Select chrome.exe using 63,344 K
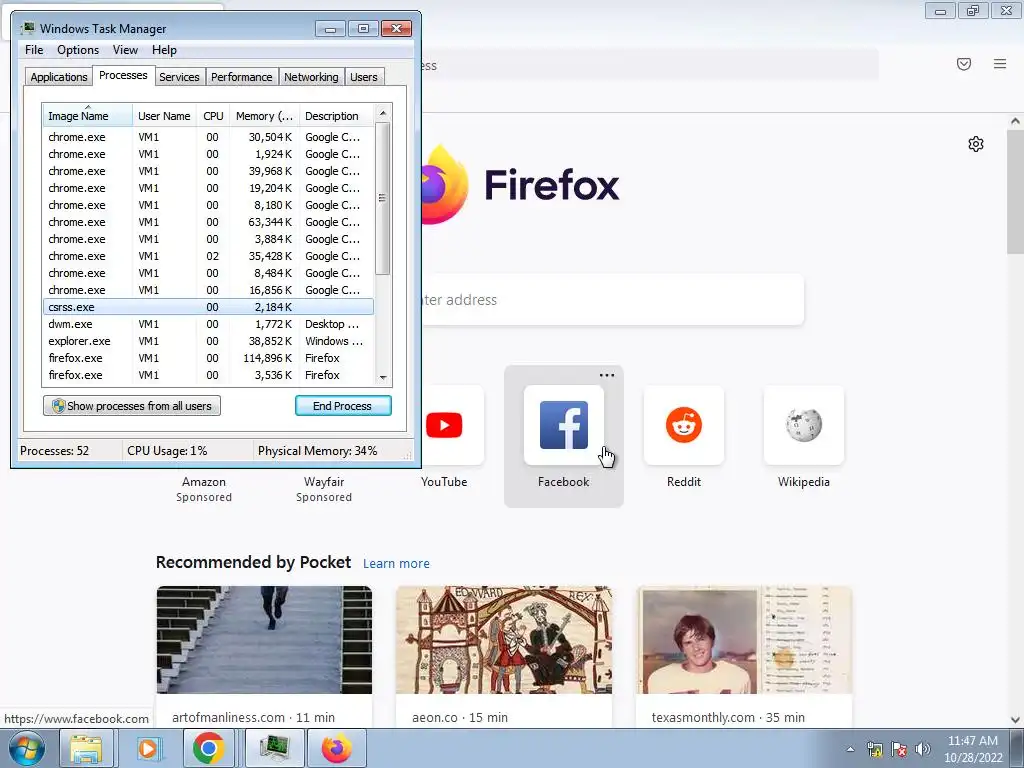The image size is (1024, 768). pyautogui.click(x=208, y=222)
